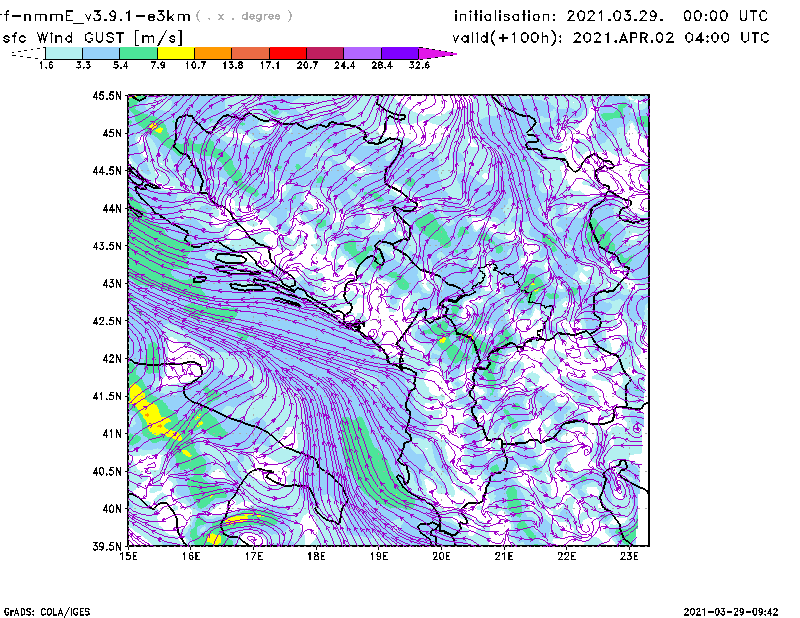Click the 41N latitude label
Screen dimensions: 800x618
tap(112, 434)
